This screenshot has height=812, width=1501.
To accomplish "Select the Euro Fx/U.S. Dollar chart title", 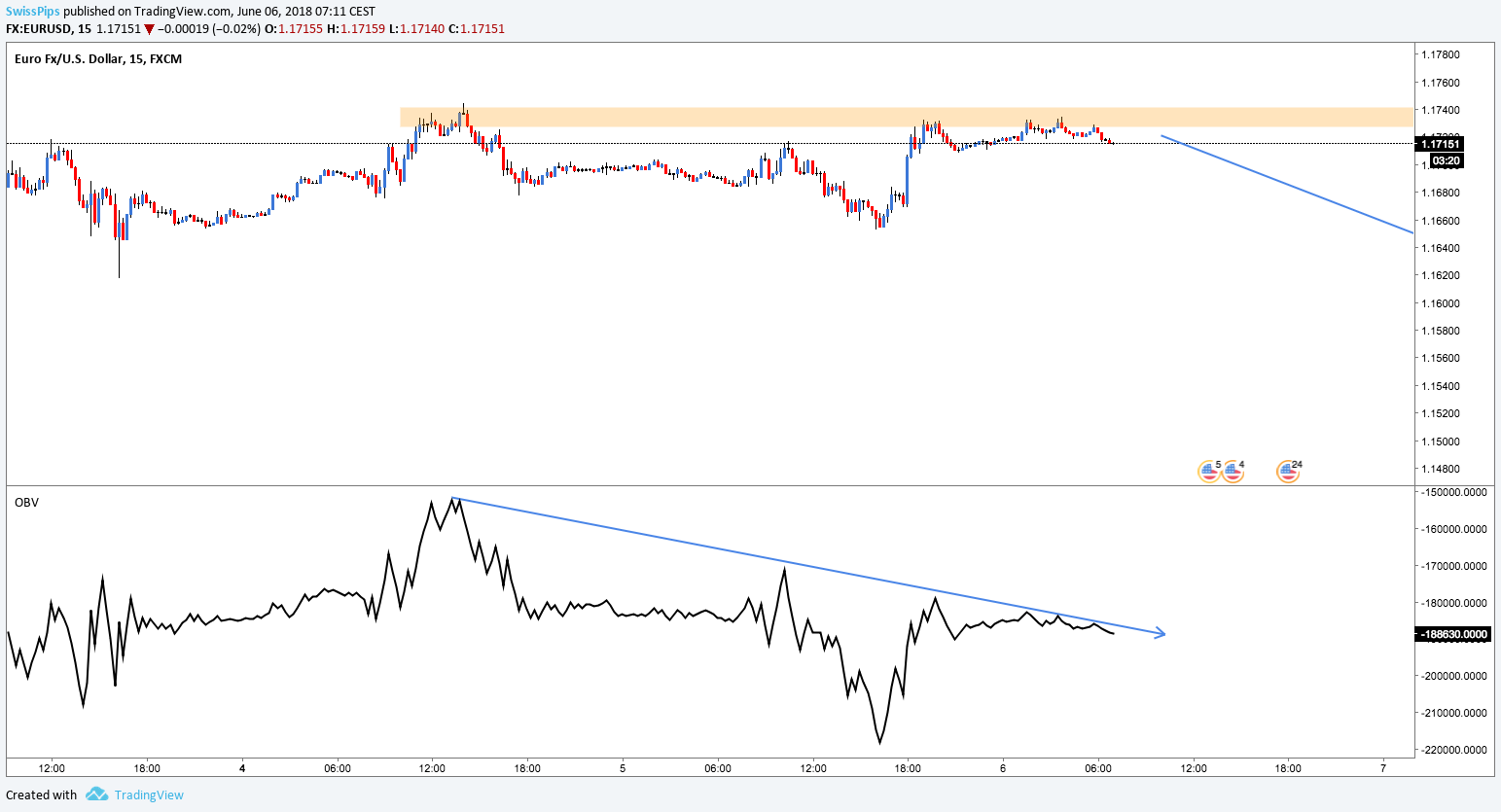I will [98, 58].
